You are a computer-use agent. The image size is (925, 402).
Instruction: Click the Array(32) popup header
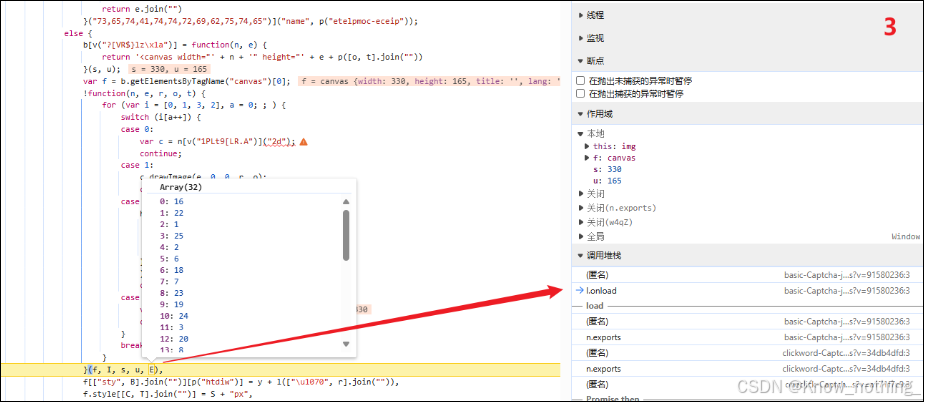[x=180, y=188]
